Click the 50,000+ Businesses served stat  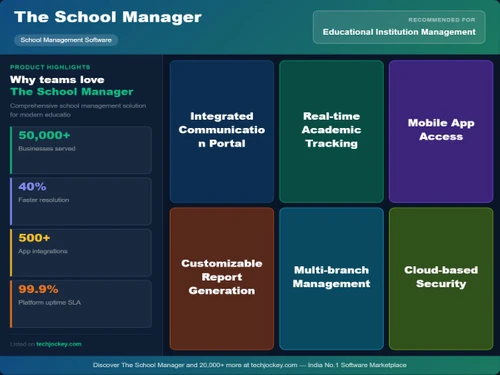tap(81, 150)
